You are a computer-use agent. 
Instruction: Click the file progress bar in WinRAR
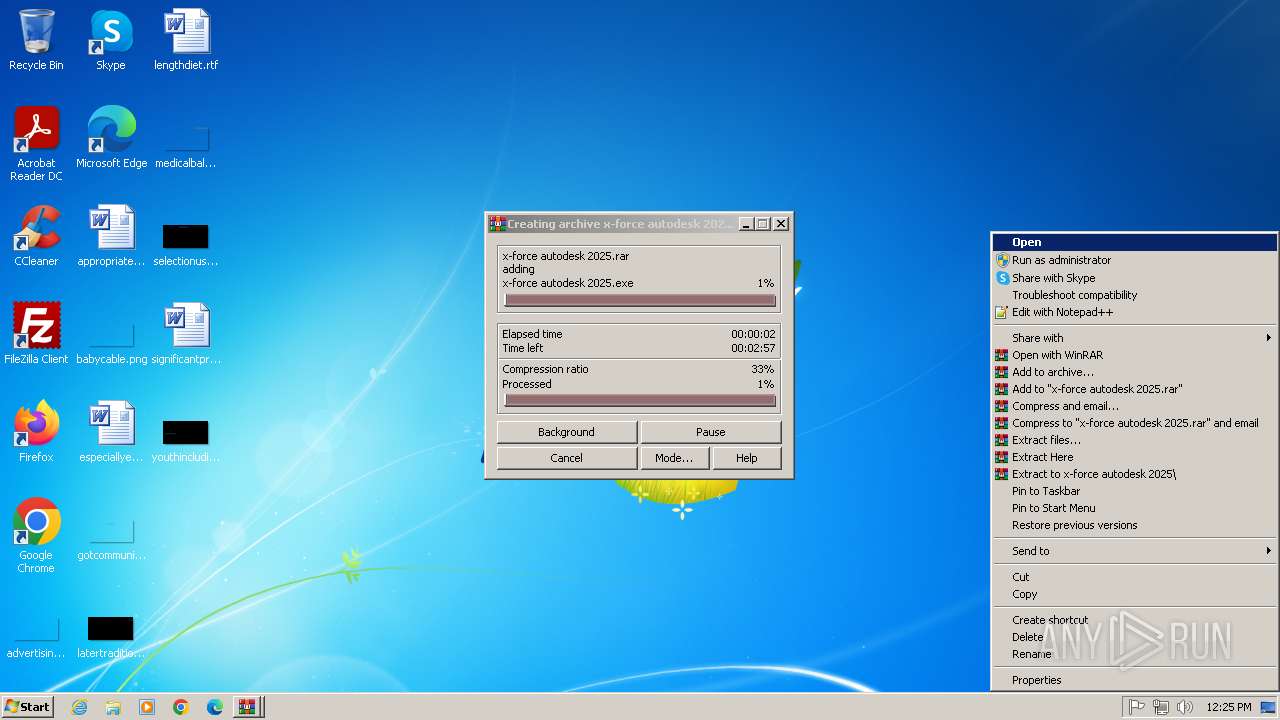640,300
